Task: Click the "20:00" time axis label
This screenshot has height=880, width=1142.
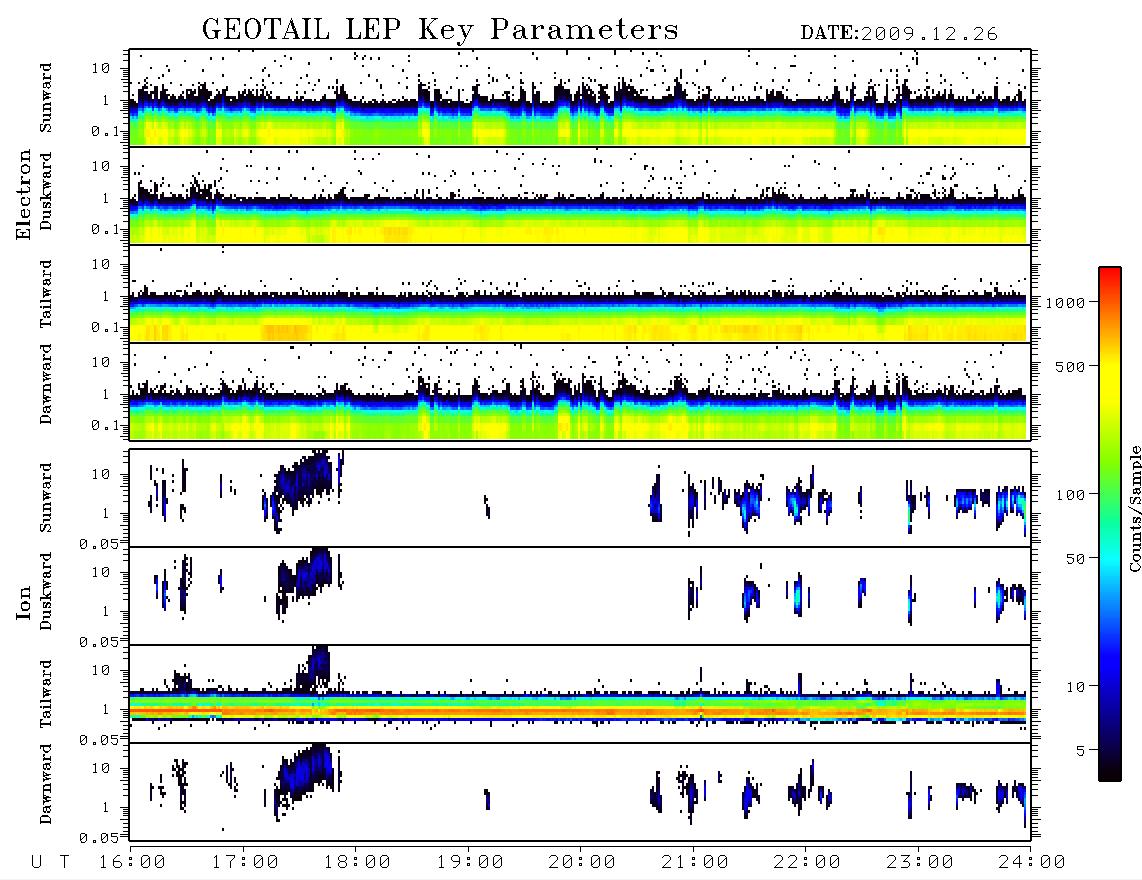Action: tap(582, 862)
